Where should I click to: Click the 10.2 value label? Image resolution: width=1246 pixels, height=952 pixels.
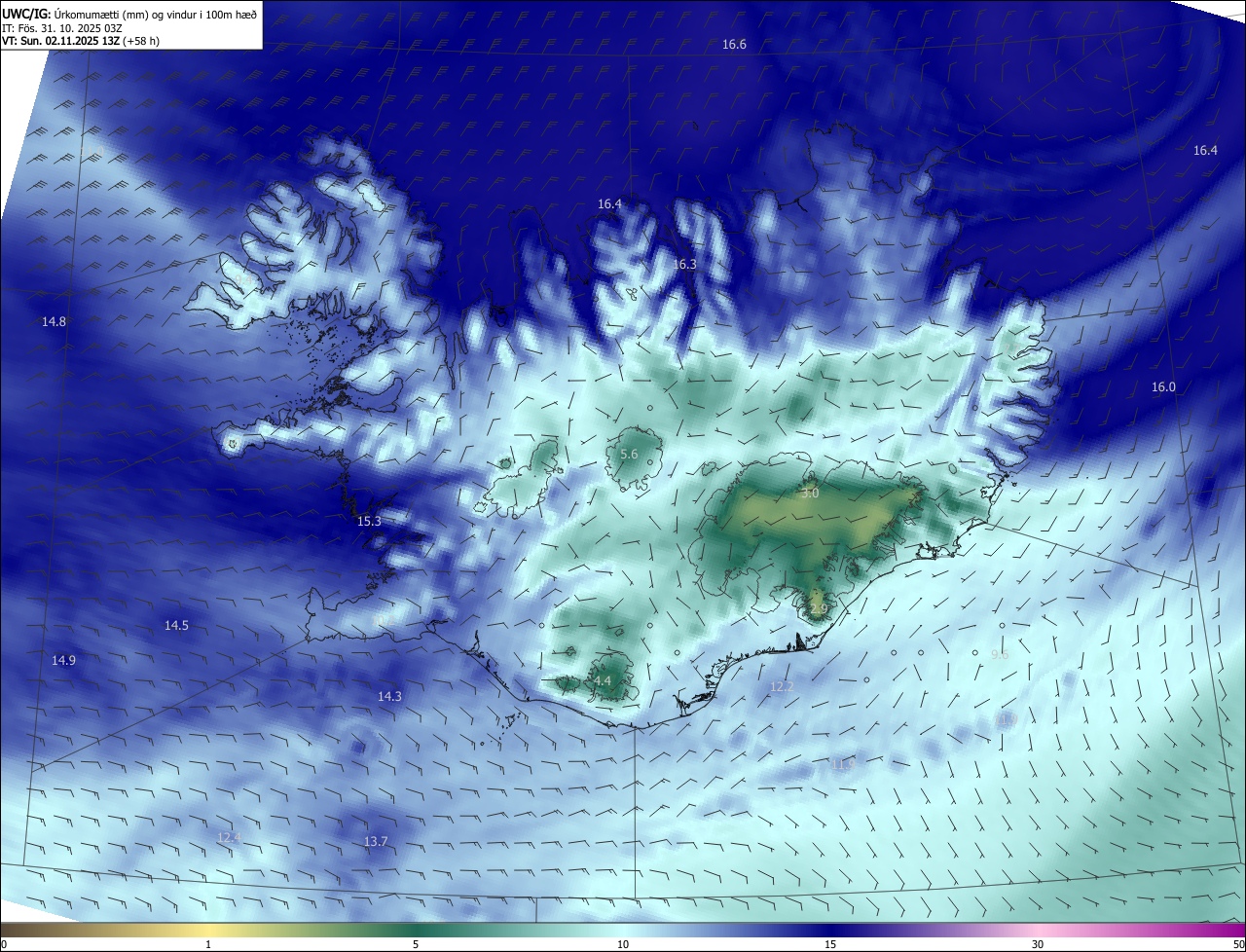click(x=384, y=621)
